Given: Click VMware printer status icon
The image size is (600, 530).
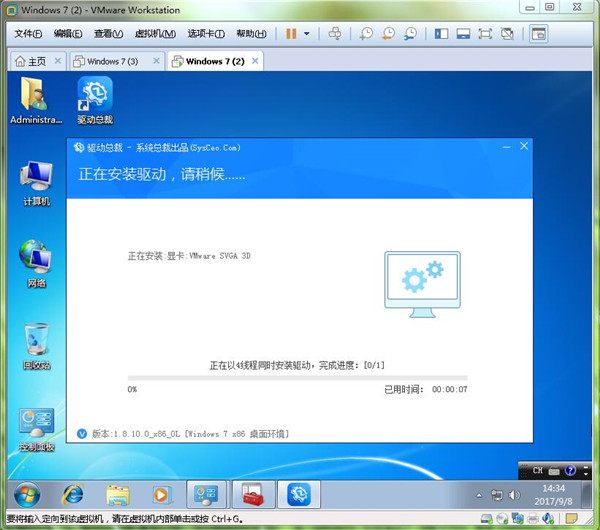Looking at the screenshot, I should point(533,519).
